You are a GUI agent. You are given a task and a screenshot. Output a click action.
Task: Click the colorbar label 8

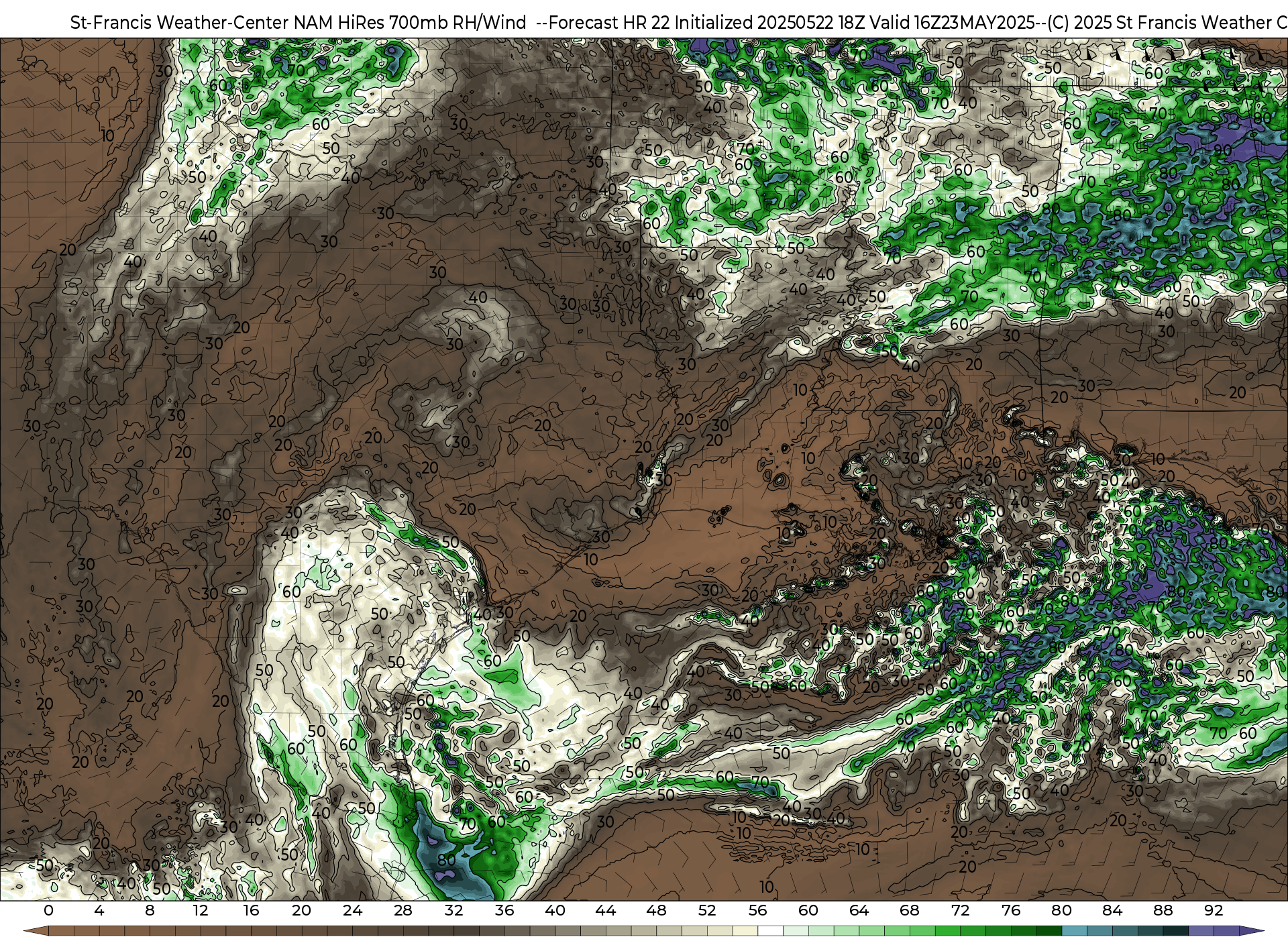pos(150,911)
